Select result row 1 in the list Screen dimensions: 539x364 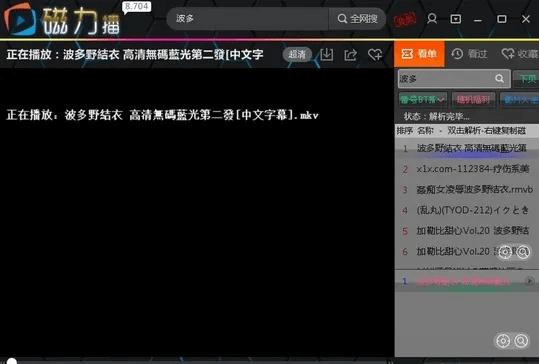point(467,148)
